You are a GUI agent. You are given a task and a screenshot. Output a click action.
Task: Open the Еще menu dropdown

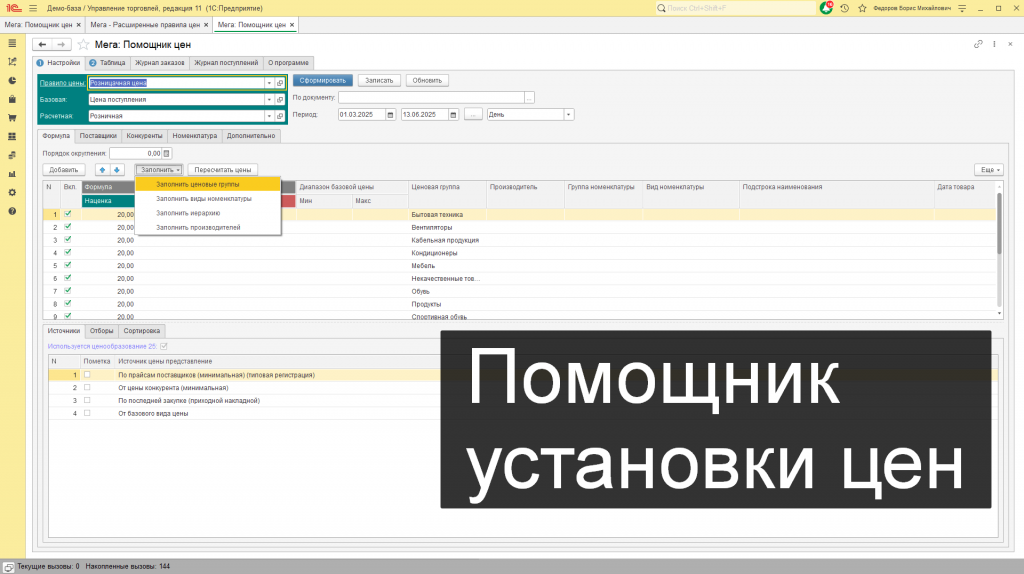[x=989, y=170]
